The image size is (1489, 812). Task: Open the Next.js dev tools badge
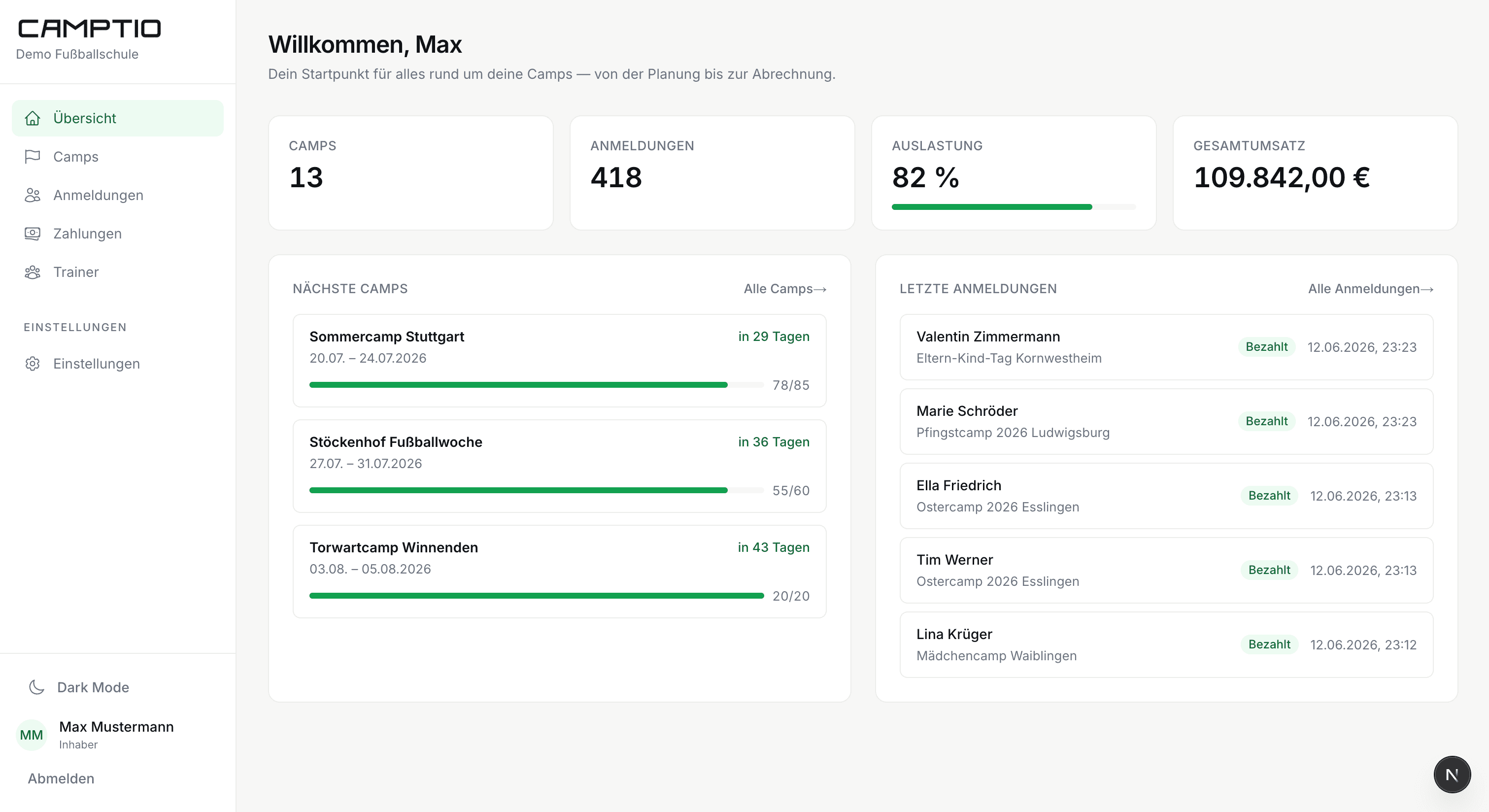[1452, 775]
